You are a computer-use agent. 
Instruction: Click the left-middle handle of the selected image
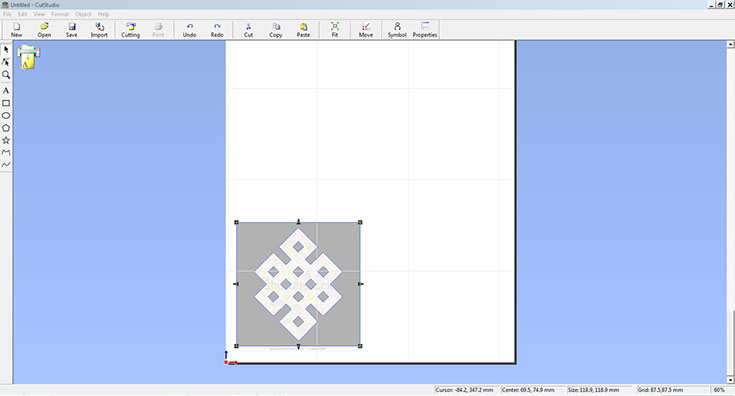click(x=236, y=284)
